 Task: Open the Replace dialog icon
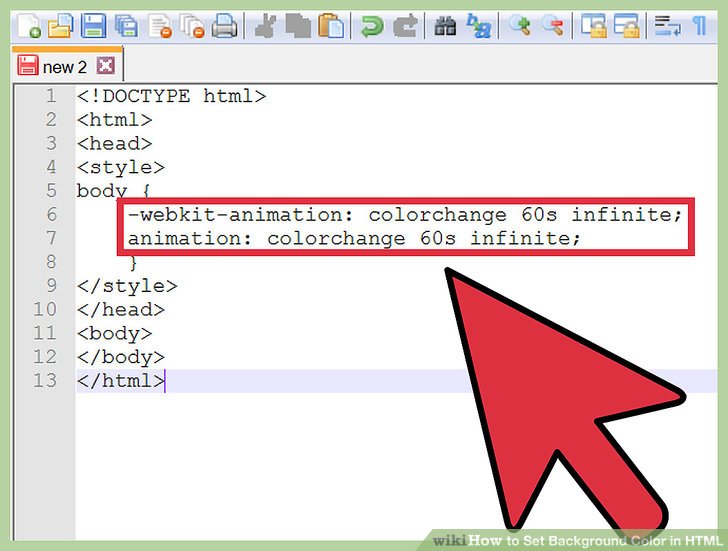pyautogui.click(x=478, y=26)
